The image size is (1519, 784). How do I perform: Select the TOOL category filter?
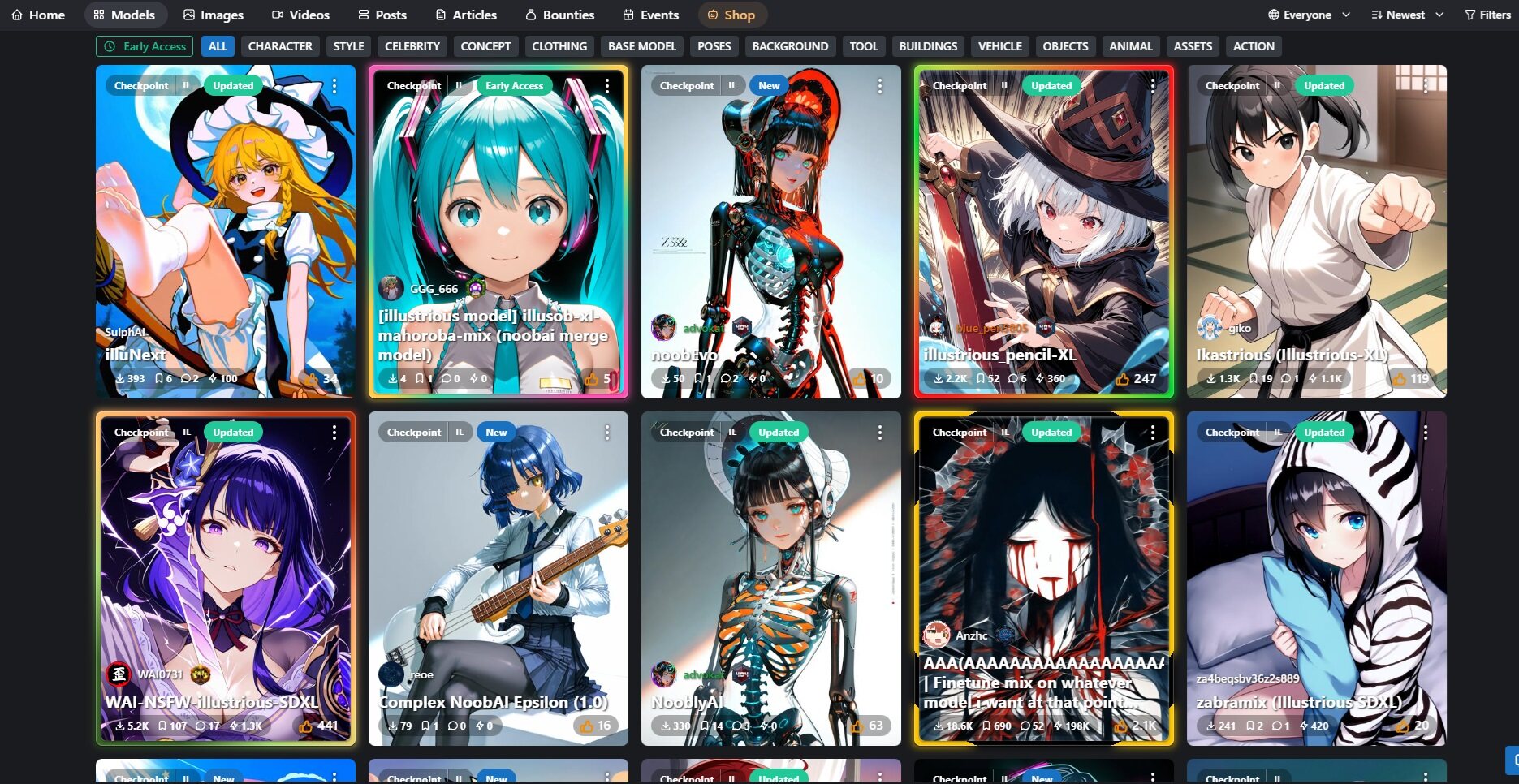pos(864,46)
